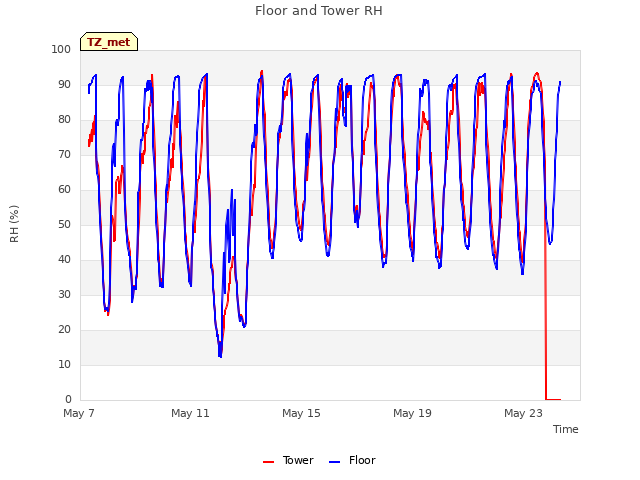This screenshot has width=640, height=480.
Task: Click the 100 y-axis tick label
Action: tap(61, 49)
